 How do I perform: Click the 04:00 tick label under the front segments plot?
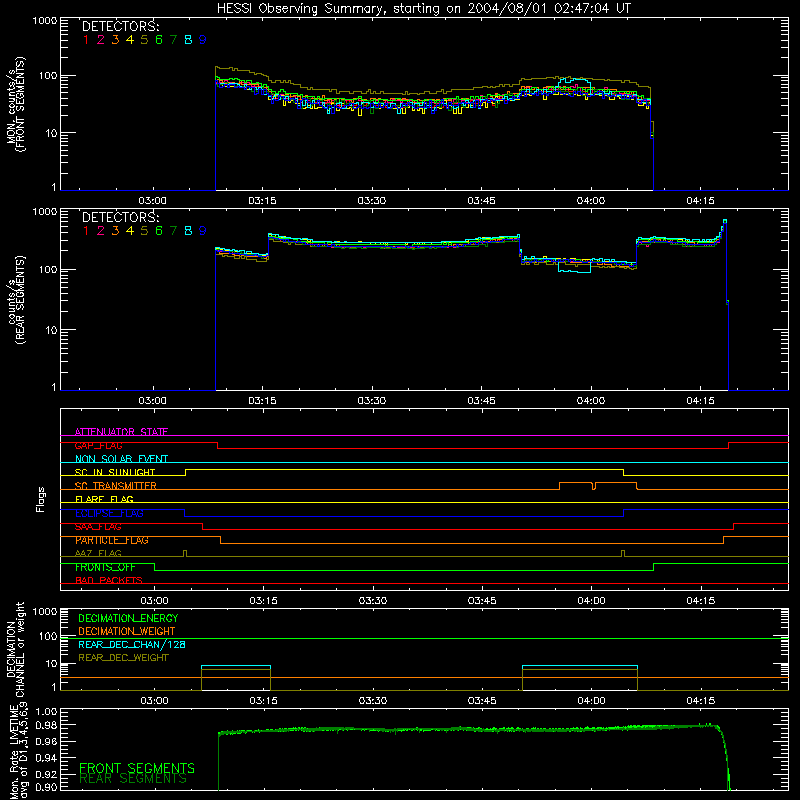pyautogui.click(x=591, y=201)
